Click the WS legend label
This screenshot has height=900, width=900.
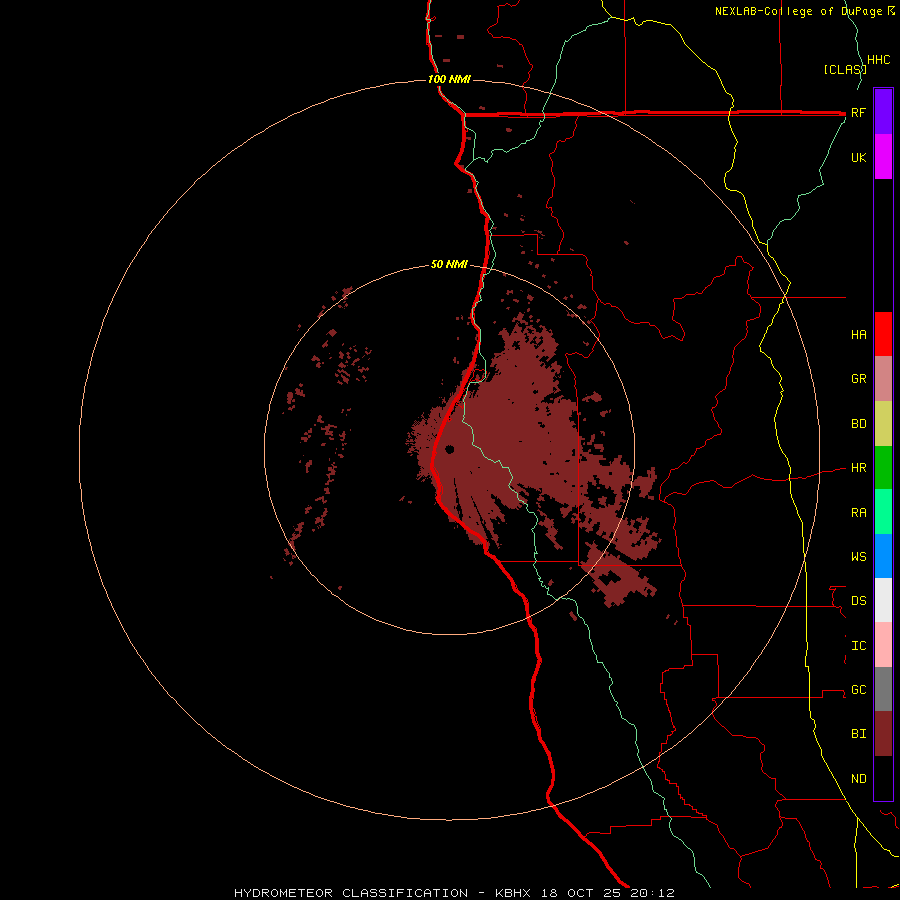[859, 557]
